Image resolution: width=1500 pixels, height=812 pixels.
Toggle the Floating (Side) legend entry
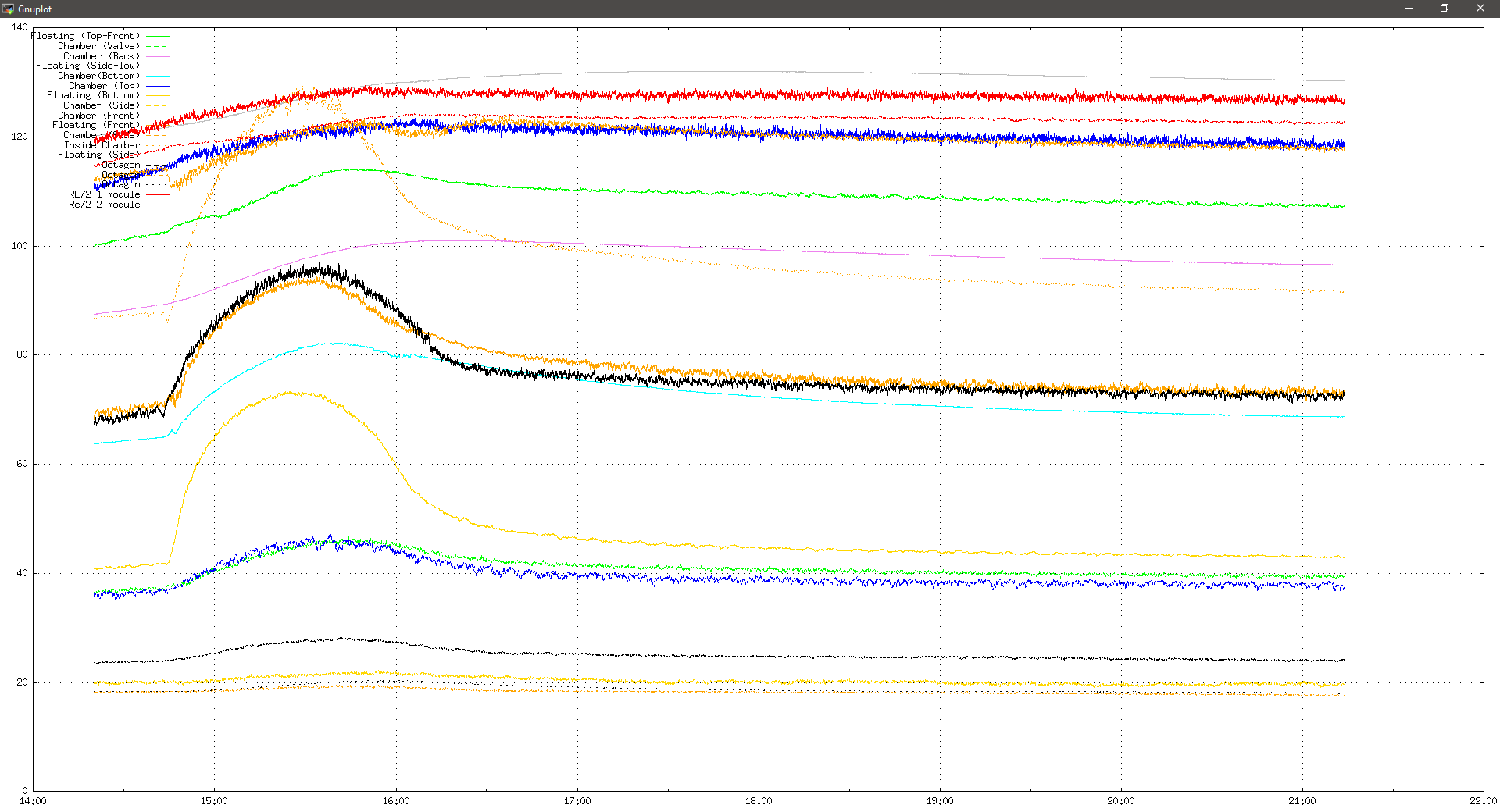(113, 155)
